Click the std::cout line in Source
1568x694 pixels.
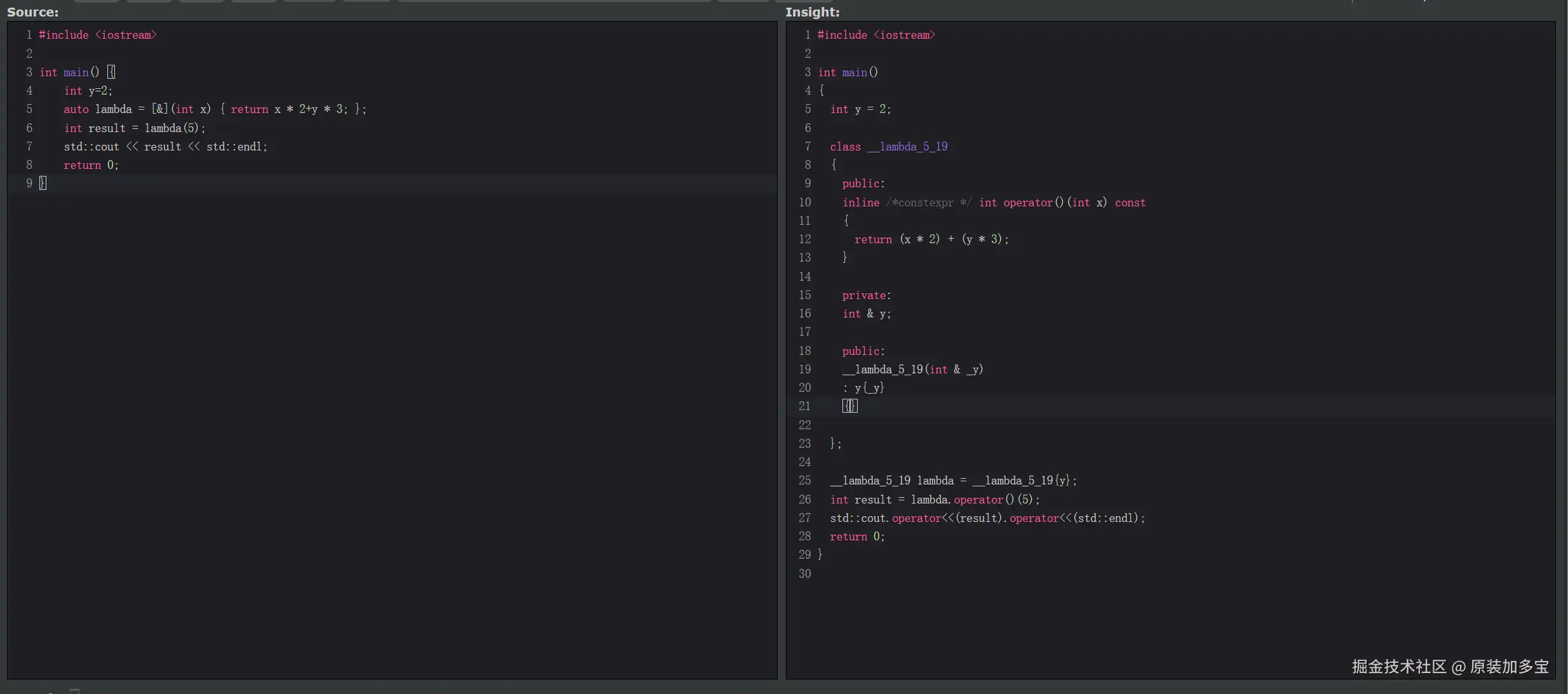[165, 147]
